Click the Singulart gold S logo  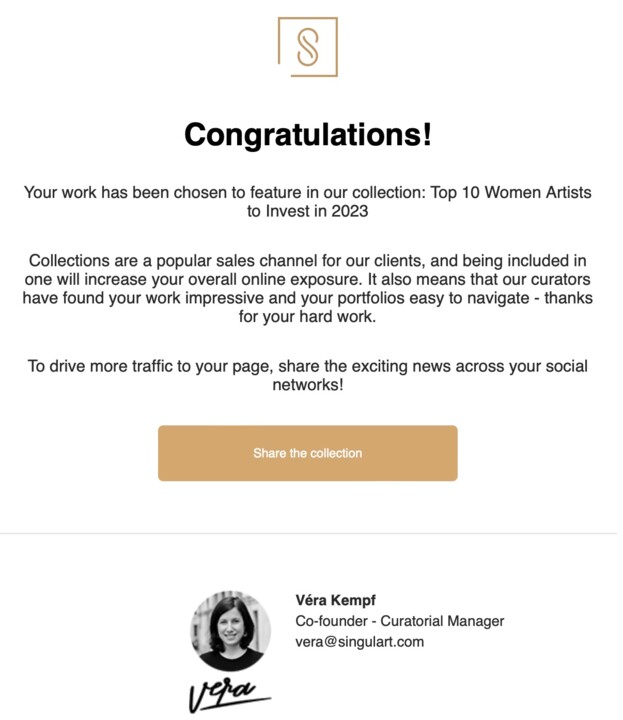(x=308, y=47)
